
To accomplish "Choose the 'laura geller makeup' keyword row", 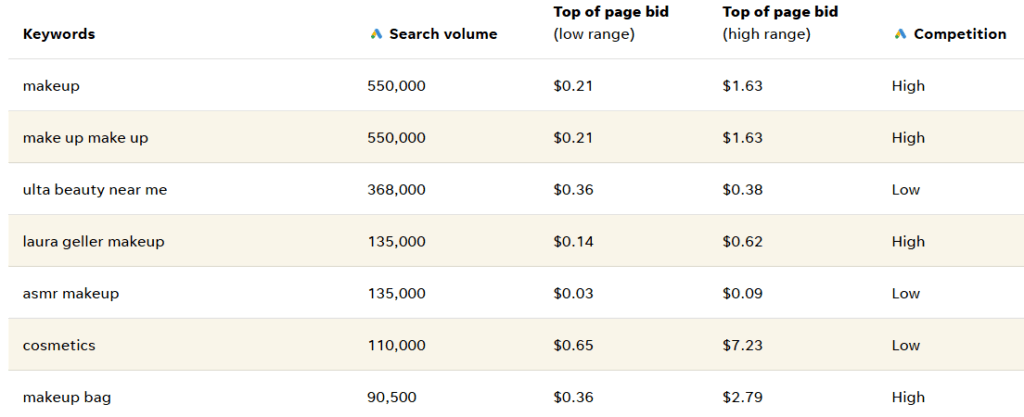I will coord(93,242).
